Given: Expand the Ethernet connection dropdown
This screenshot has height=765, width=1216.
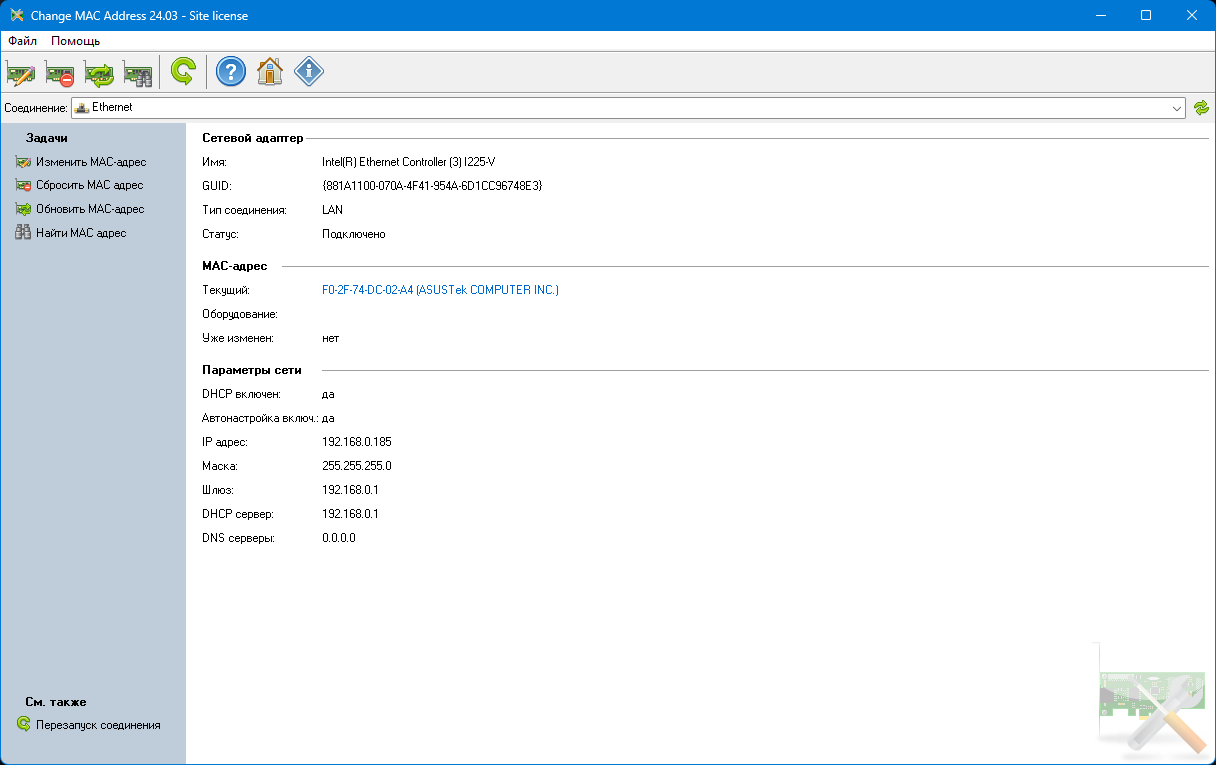Looking at the screenshot, I should coord(1177,107).
